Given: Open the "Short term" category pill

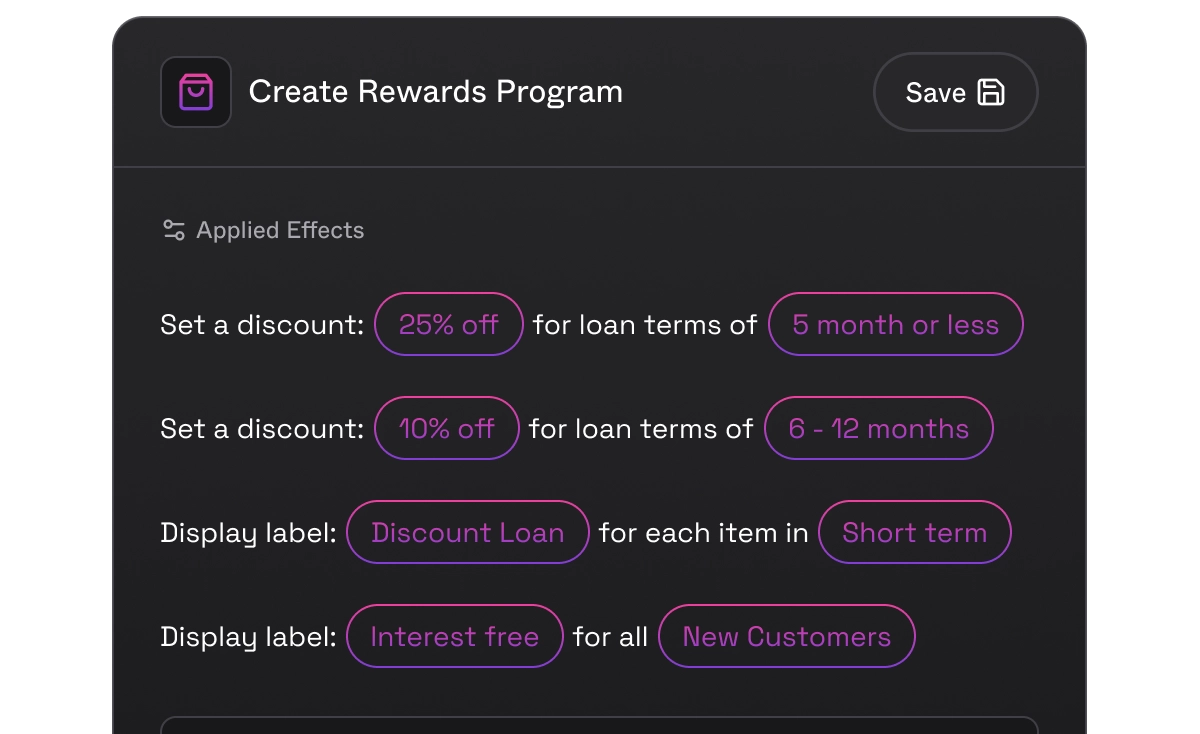Looking at the screenshot, I should [x=914, y=532].
